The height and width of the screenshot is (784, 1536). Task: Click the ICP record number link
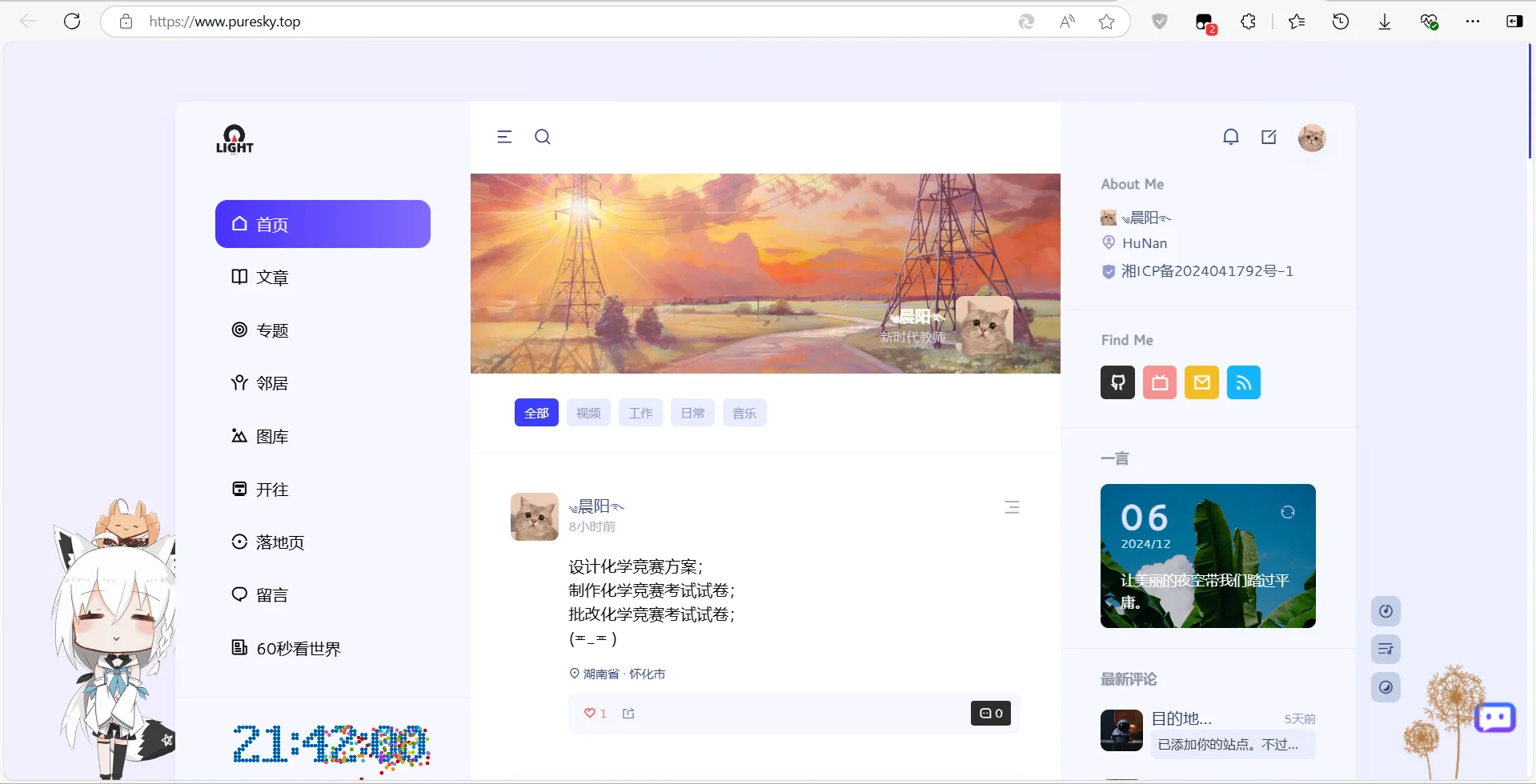(1207, 271)
